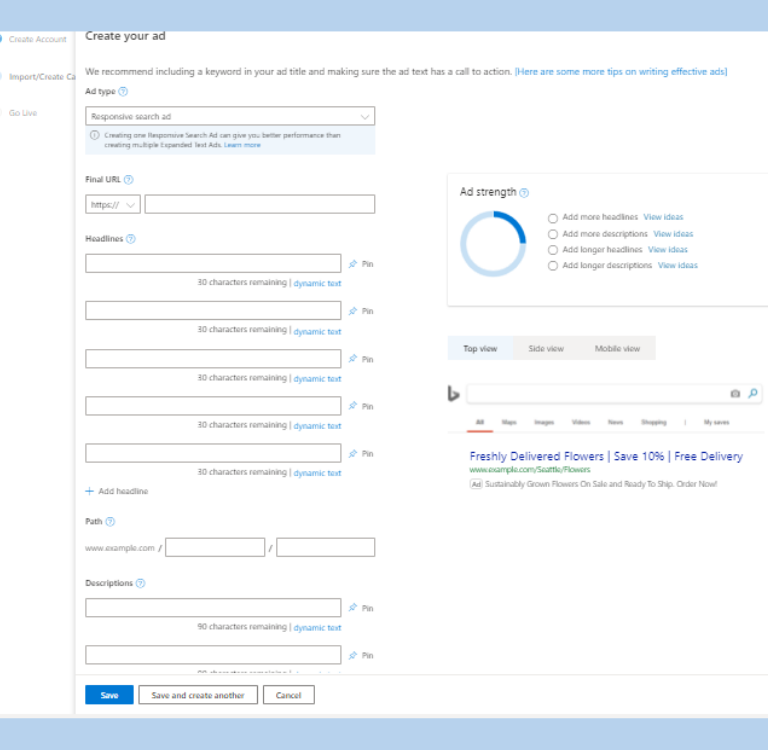Screen dimensions: 768x750
Task: Click the help icon next to Headlines
Action: tap(131, 239)
